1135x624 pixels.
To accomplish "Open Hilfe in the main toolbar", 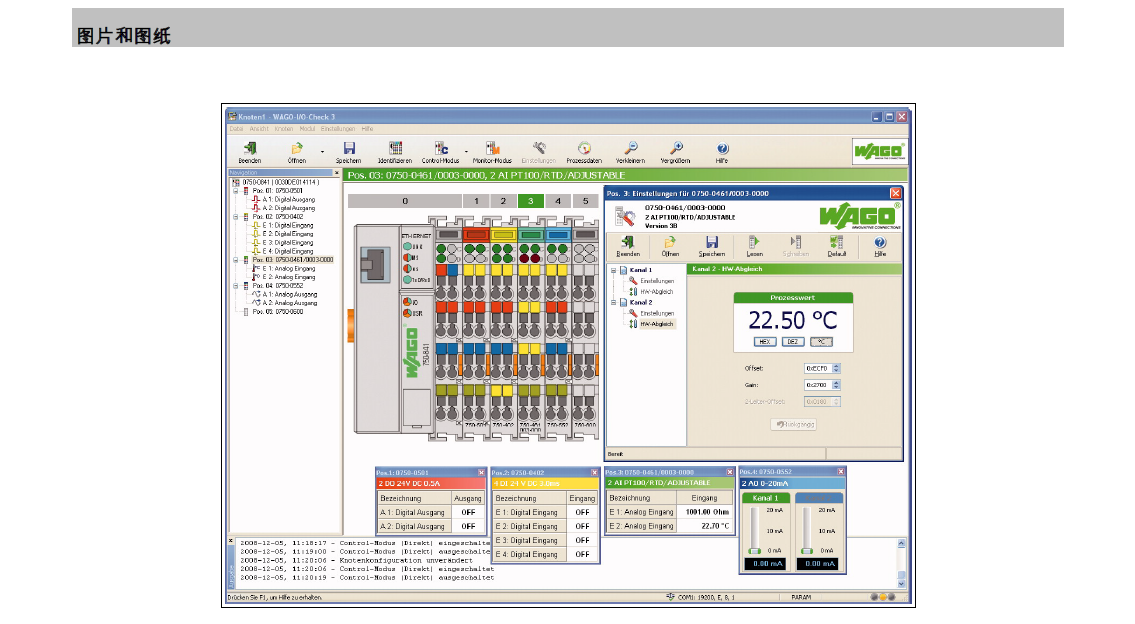I will 722,148.
